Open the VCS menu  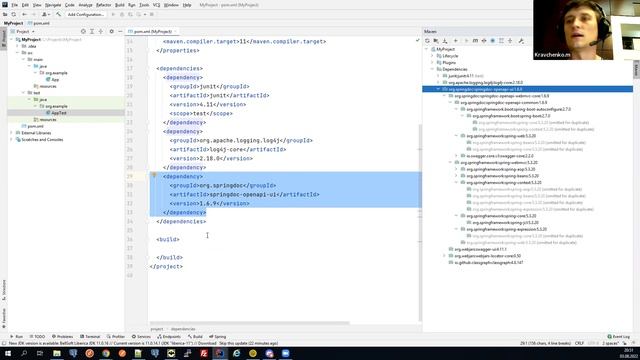coord(156,5)
